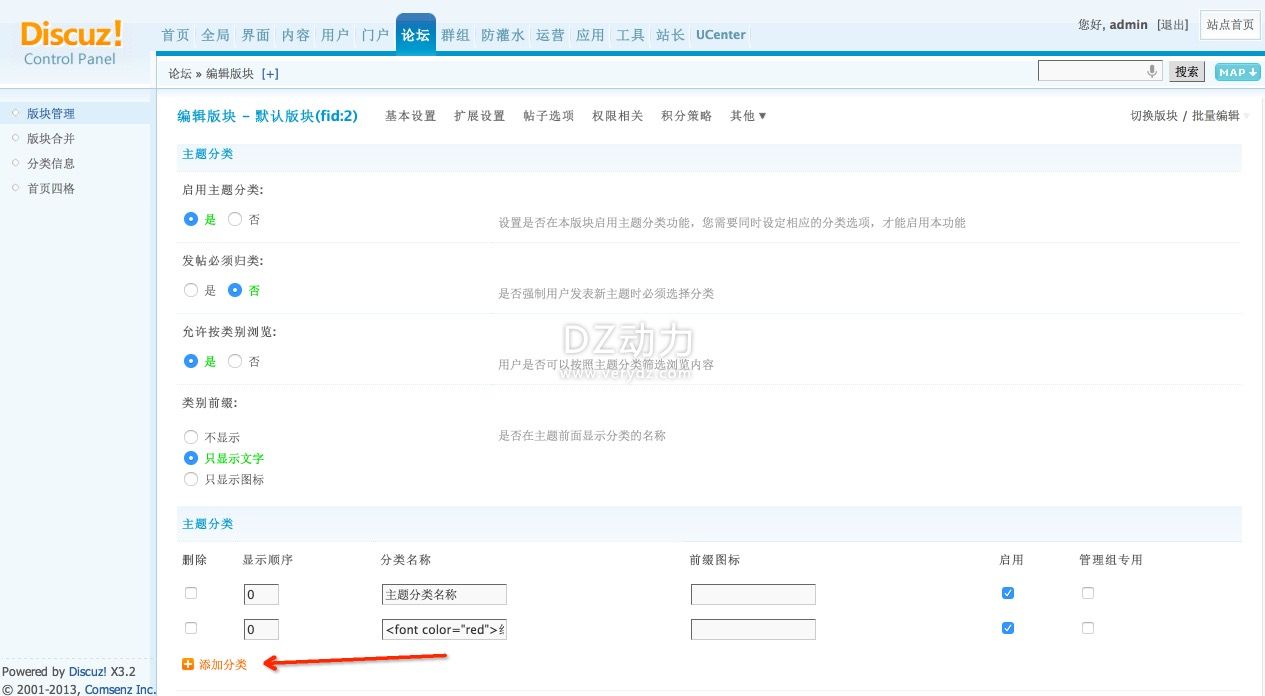Select 否 for 允许按类别浏览
The height and width of the screenshot is (696, 1265).
coord(235,361)
